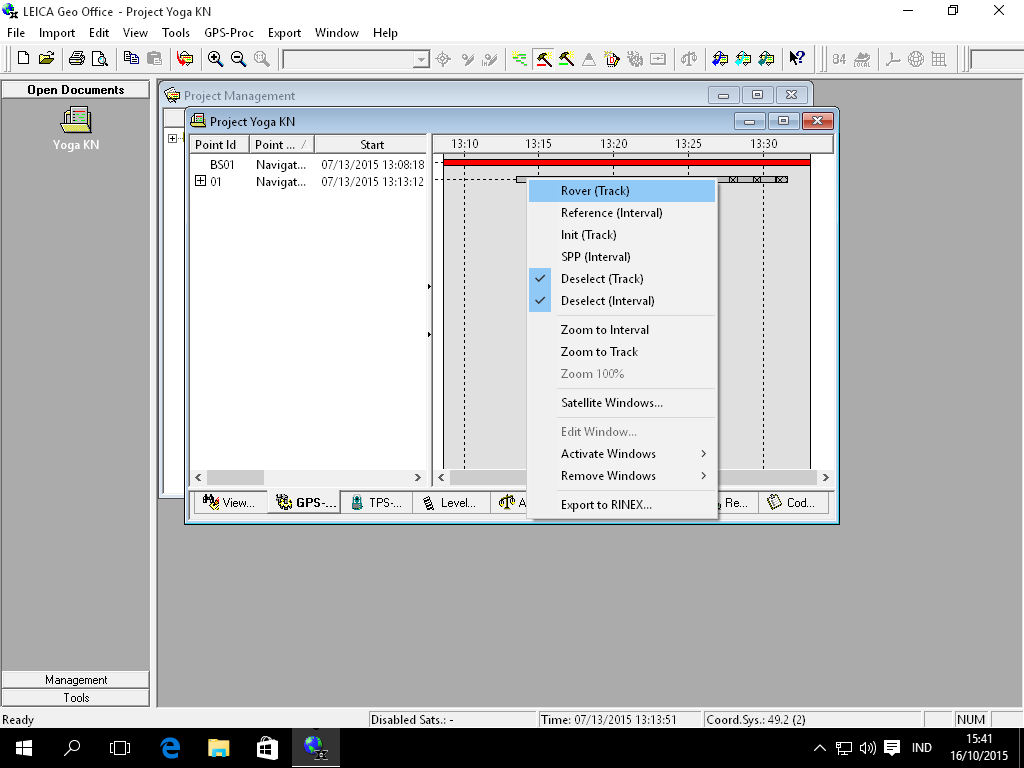Click the Open folder toolbar icon
This screenshot has height=768, width=1024.
click(46, 59)
